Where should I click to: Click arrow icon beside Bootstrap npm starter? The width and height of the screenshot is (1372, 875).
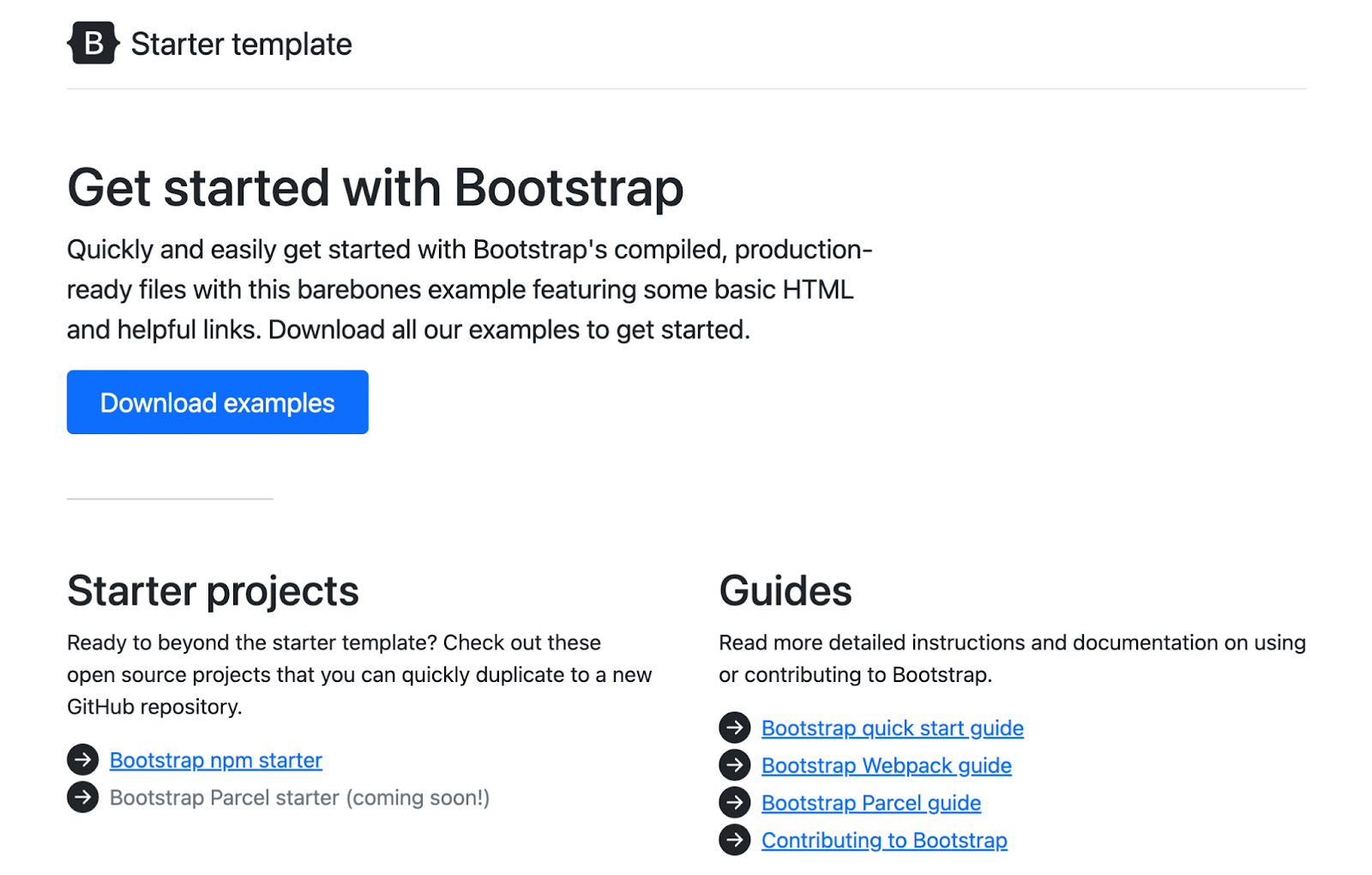(83, 759)
